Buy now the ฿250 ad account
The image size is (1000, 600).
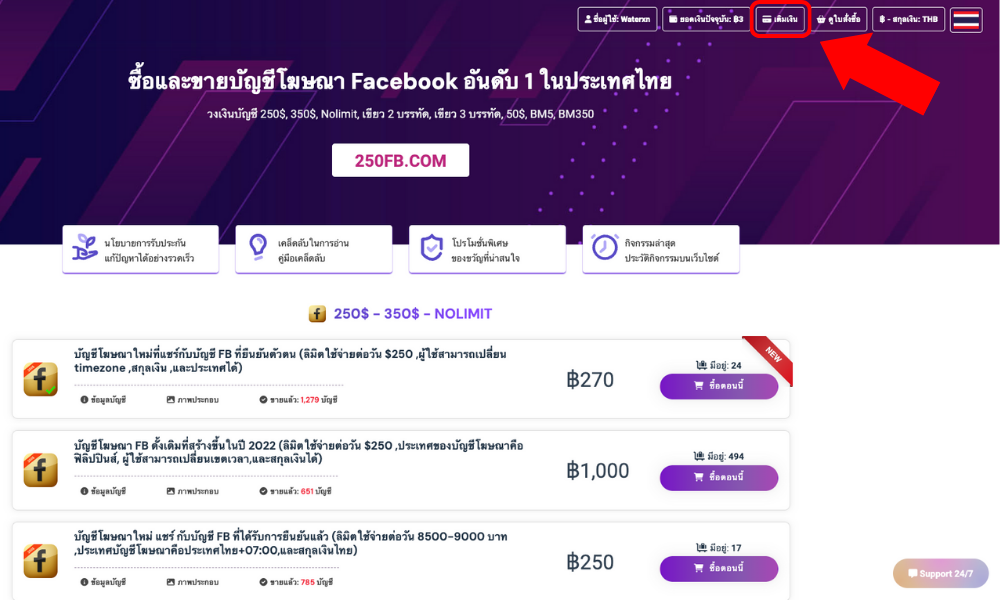719,568
